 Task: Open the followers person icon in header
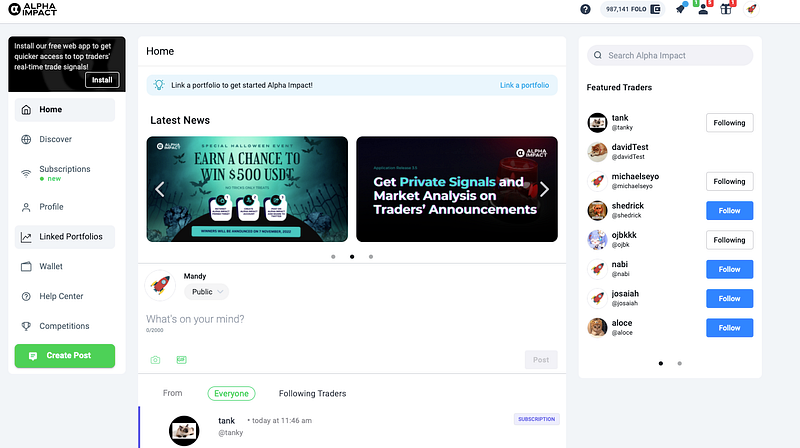[x=703, y=9]
